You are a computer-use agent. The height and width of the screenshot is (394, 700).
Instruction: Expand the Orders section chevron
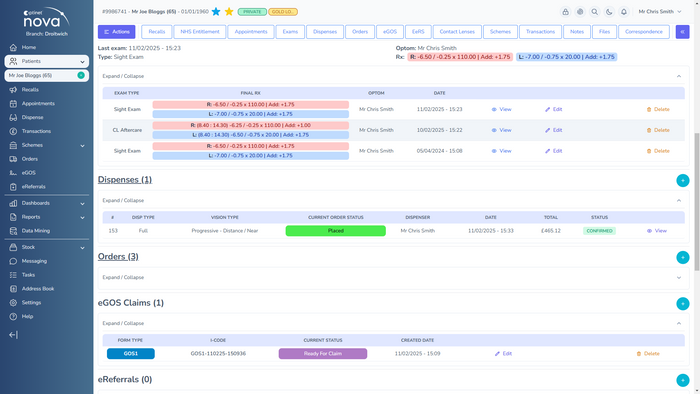tap(679, 278)
